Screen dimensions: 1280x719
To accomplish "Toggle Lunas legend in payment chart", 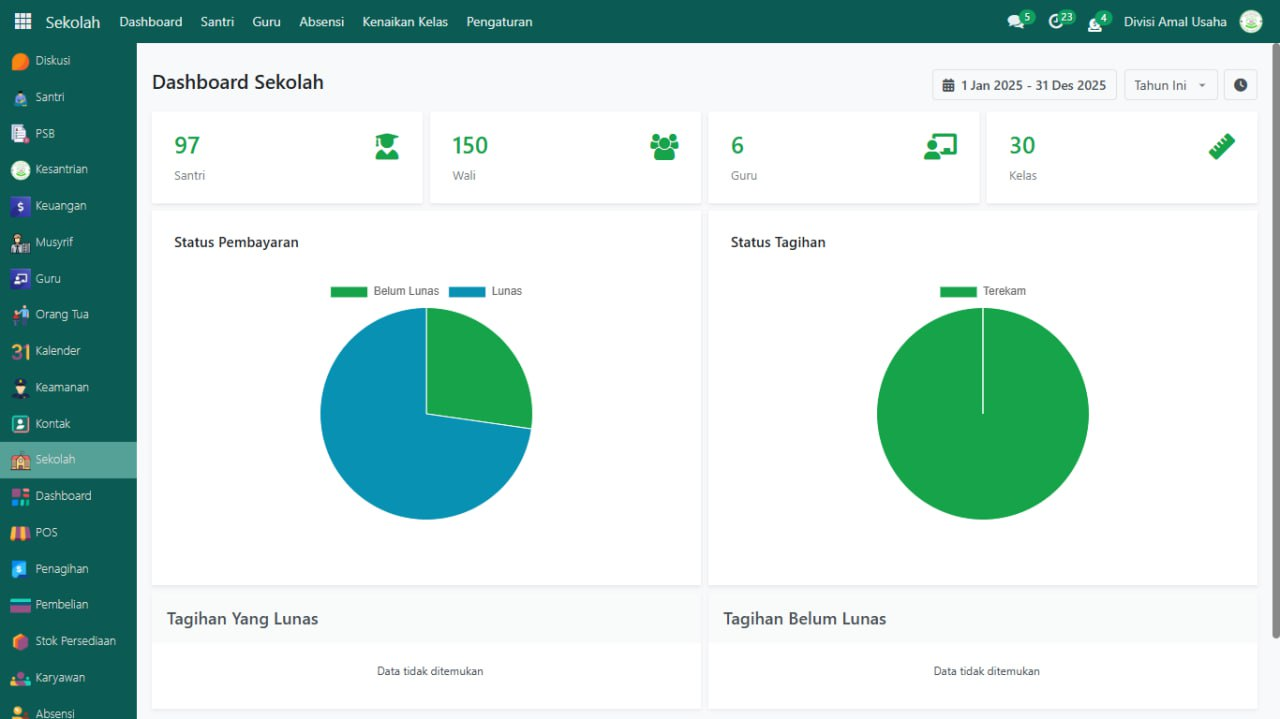I will (x=486, y=291).
